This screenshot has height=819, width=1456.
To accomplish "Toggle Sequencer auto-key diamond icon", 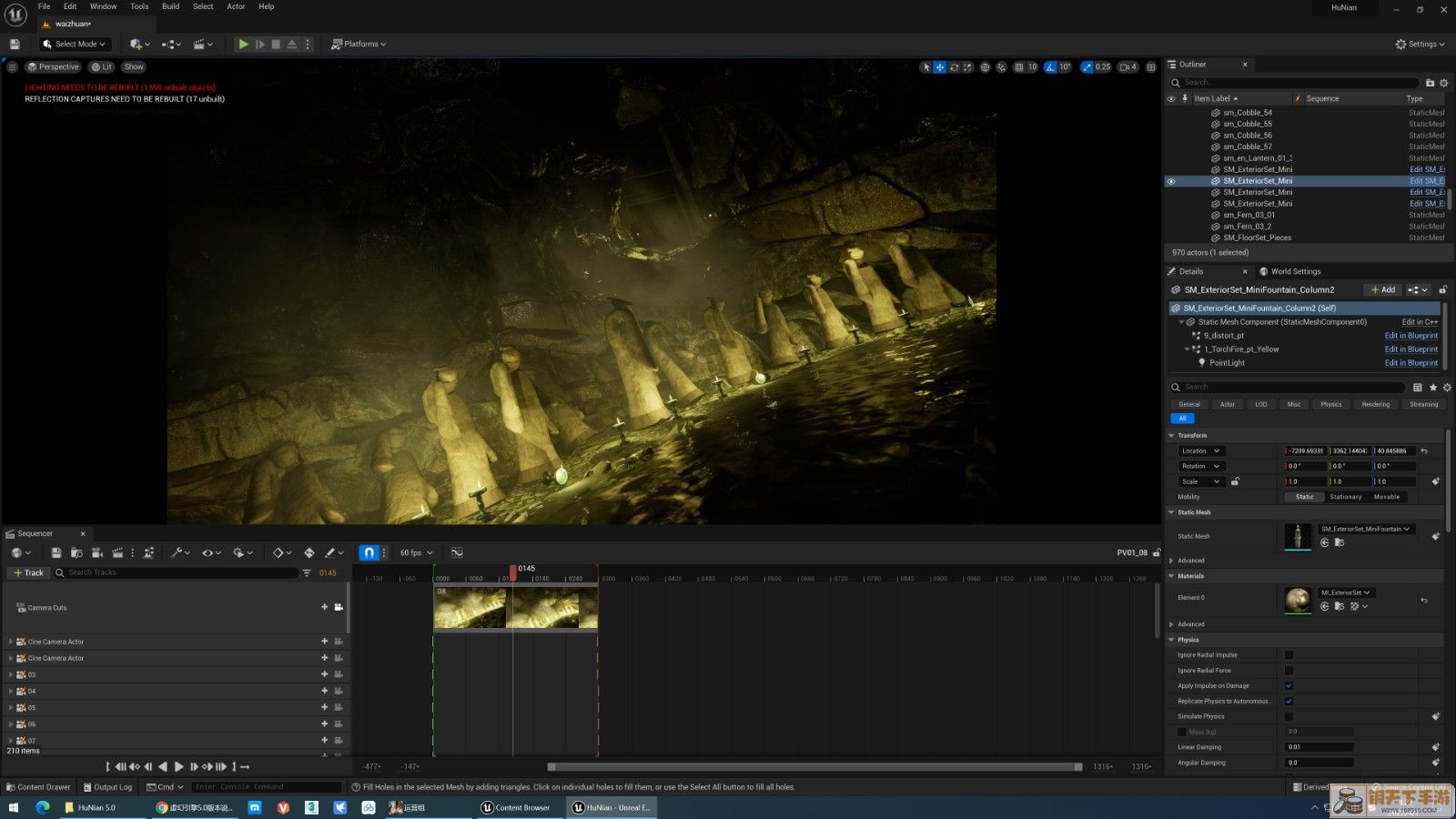I will click(309, 552).
